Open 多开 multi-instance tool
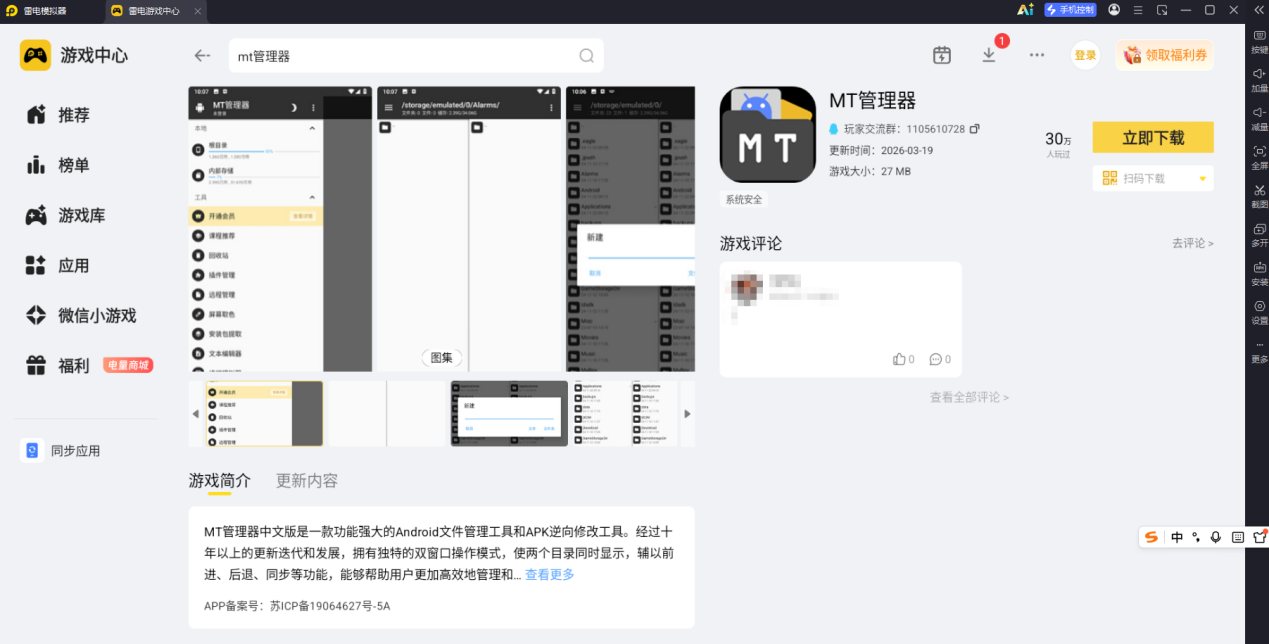Viewport: 1269px width, 644px height. [1259, 235]
